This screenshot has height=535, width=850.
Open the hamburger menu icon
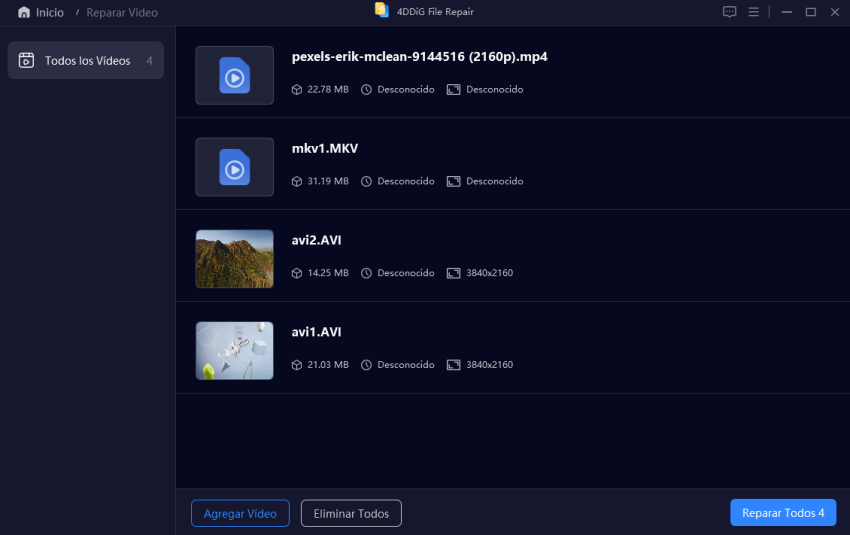pos(754,12)
